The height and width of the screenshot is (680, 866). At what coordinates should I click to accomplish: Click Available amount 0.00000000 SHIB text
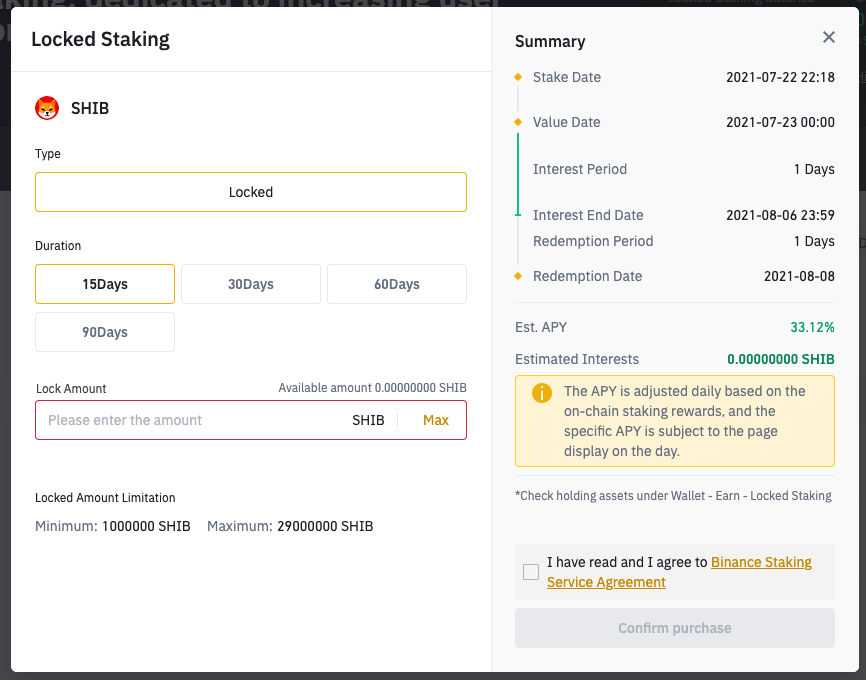(x=372, y=388)
